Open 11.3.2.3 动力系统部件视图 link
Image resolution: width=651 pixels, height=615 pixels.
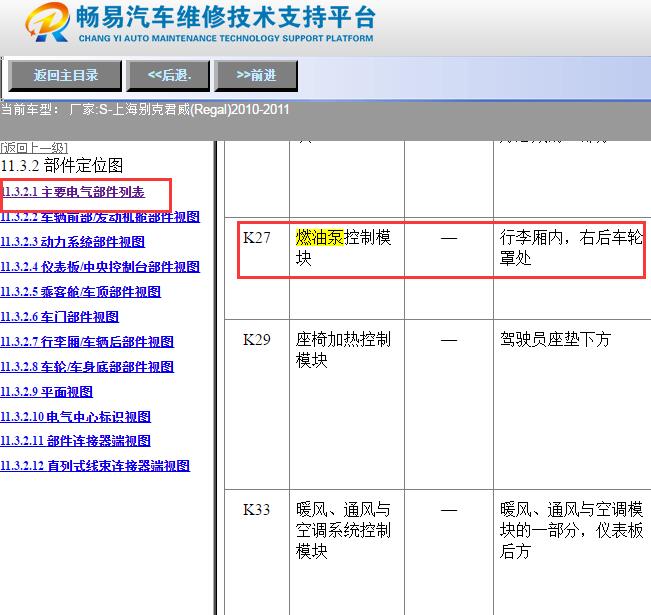(73, 242)
